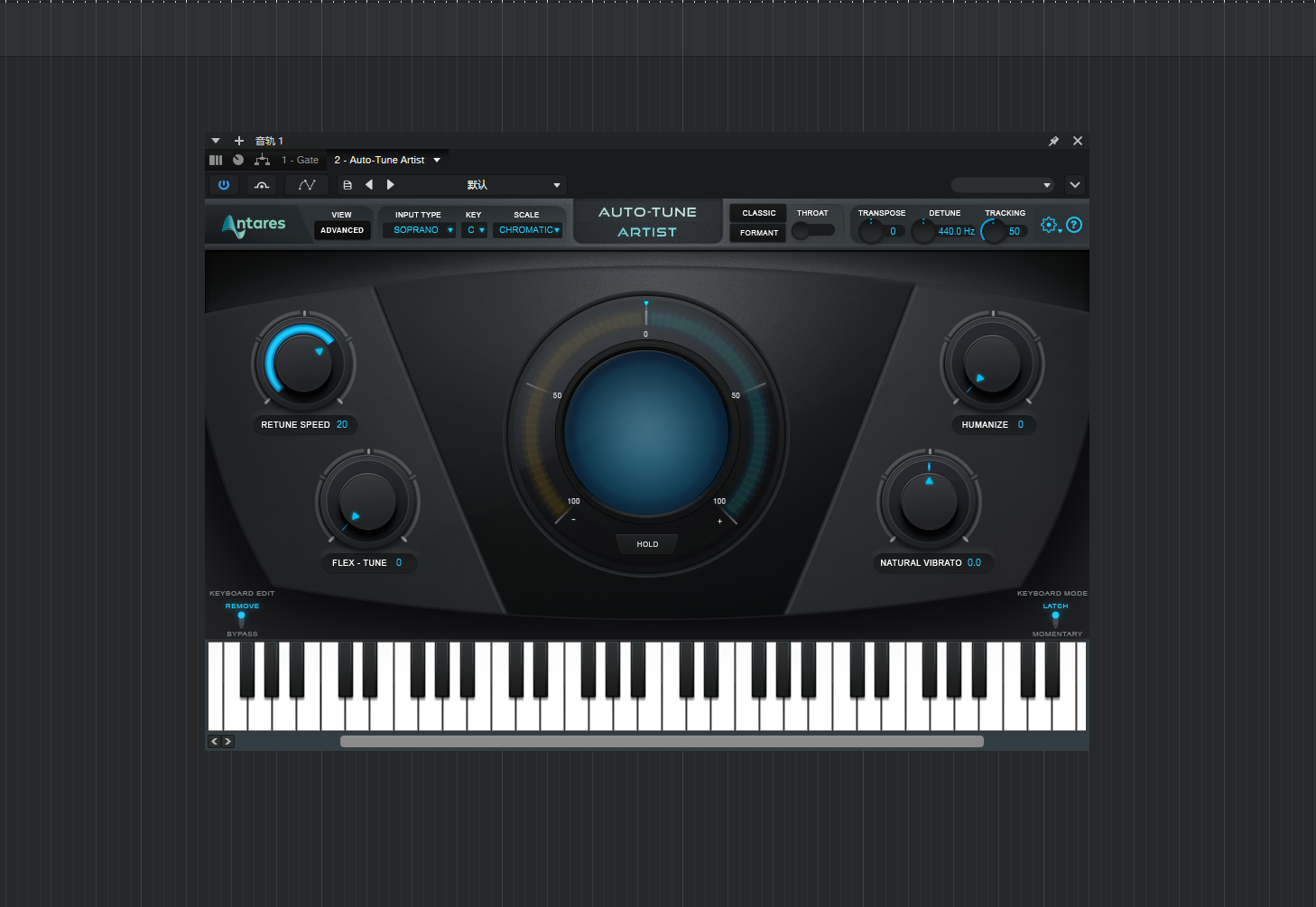This screenshot has width=1316, height=907.
Task: Add plugin with the plus icon
Action: pos(239,141)
